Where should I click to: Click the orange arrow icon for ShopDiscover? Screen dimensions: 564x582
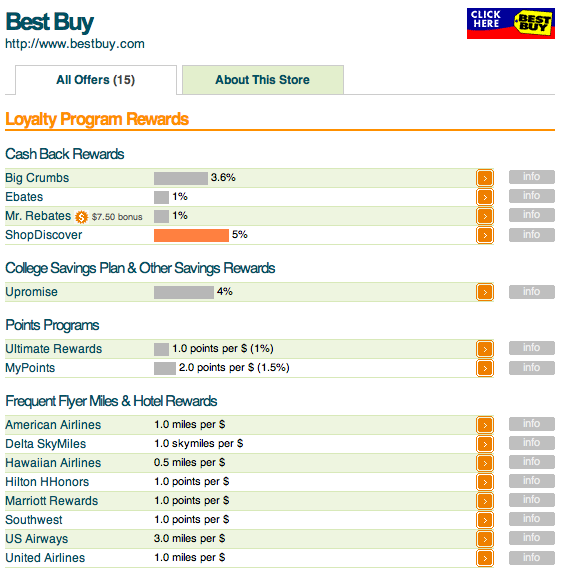(485, 235)
